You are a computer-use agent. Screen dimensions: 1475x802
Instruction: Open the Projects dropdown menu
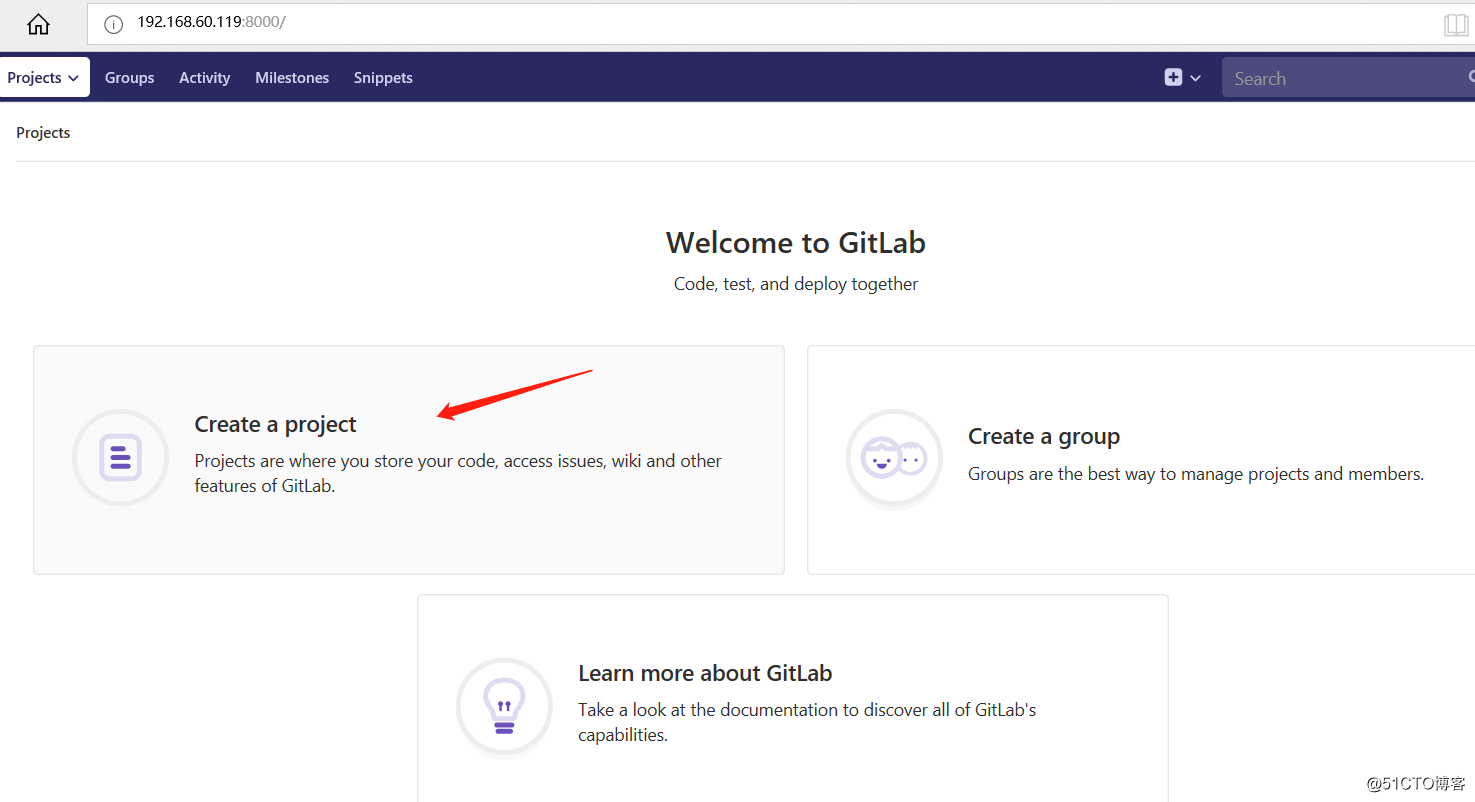44,77
